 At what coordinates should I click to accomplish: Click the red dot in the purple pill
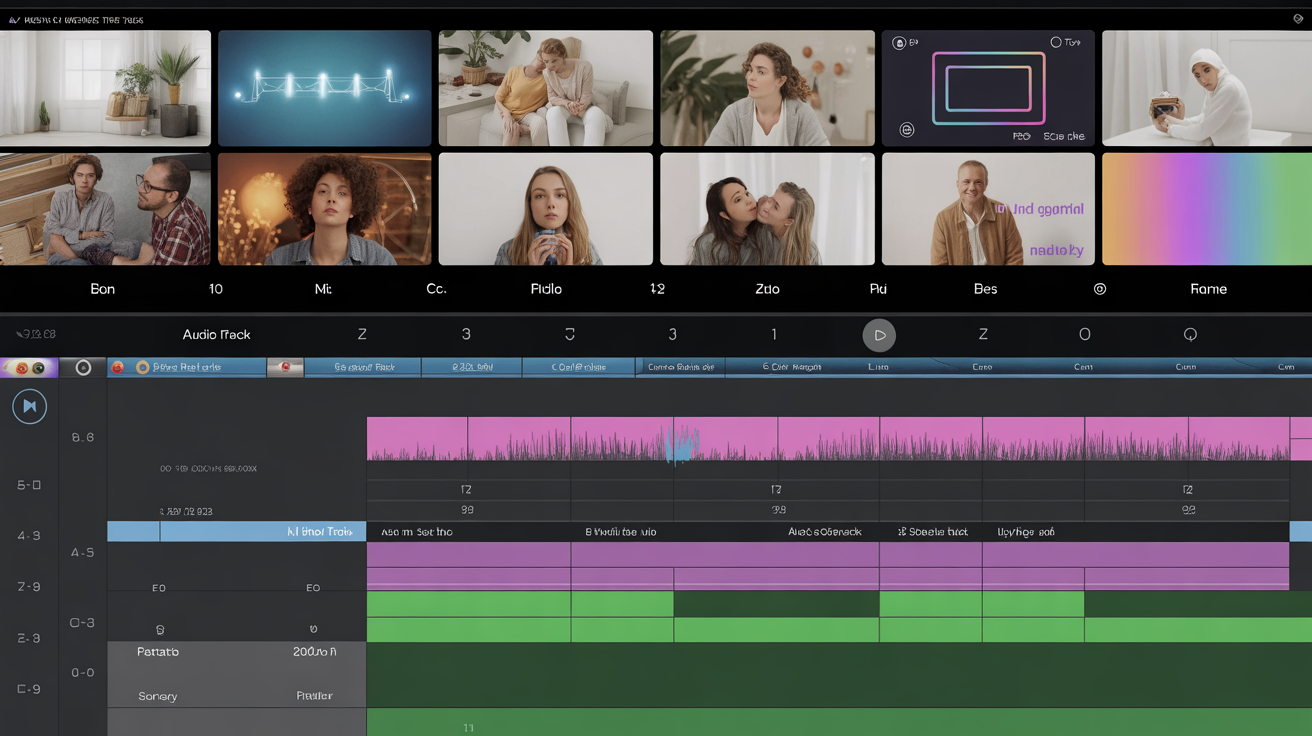pyautogui.click(x=22, y=368)
